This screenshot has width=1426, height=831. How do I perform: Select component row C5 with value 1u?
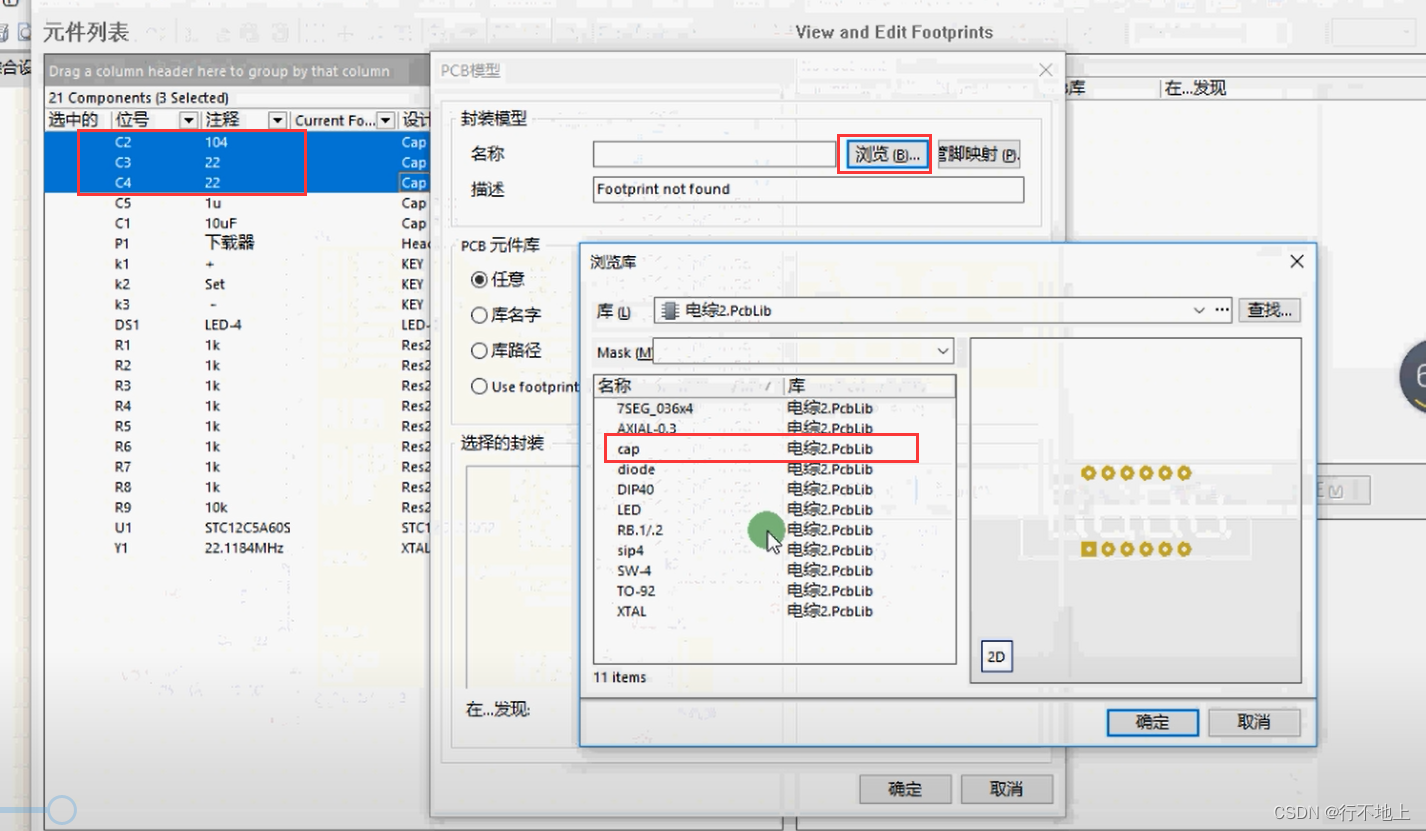pyautogui.click(x=239, y=203)
